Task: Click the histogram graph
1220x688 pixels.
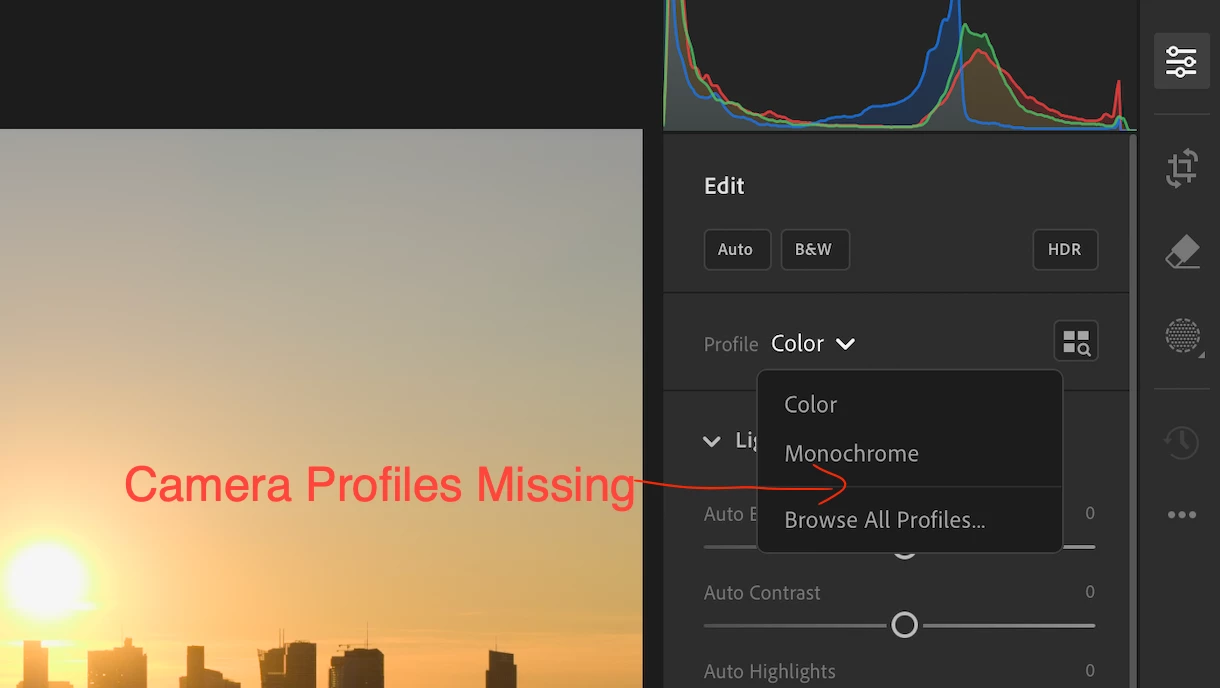Action: [x=899, y=65]
